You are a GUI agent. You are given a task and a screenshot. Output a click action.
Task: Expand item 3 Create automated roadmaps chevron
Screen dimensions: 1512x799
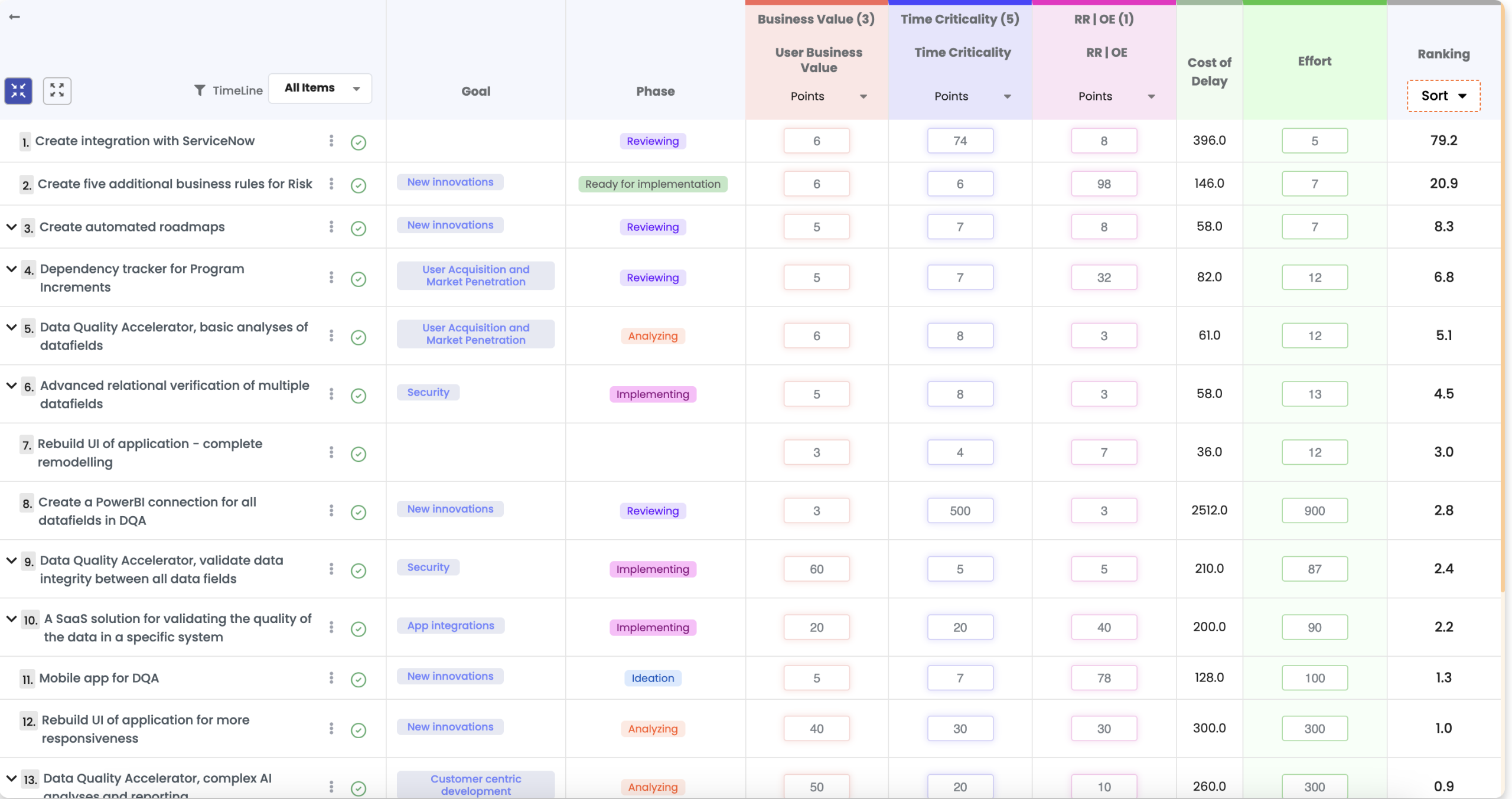coord(11,227)
